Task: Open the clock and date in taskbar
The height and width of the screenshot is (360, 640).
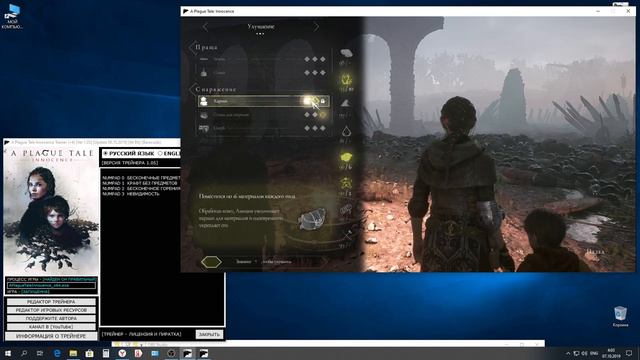Action: point(611,353)
